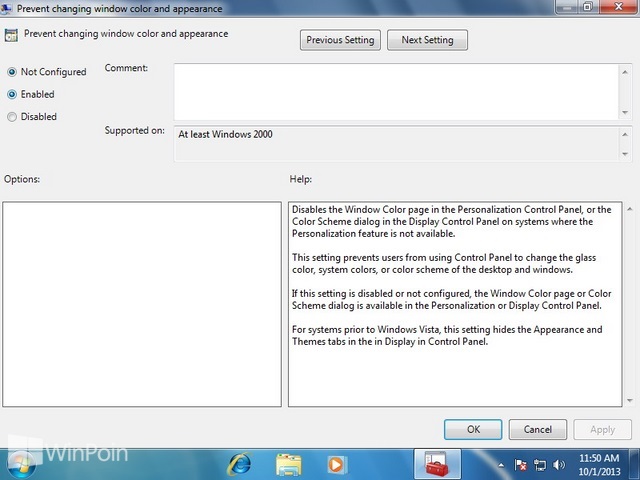Open Windows Media Player taskbar icon
Image resolution: width=640 pixels, height=480 pixels.
(x=337, y=465)
